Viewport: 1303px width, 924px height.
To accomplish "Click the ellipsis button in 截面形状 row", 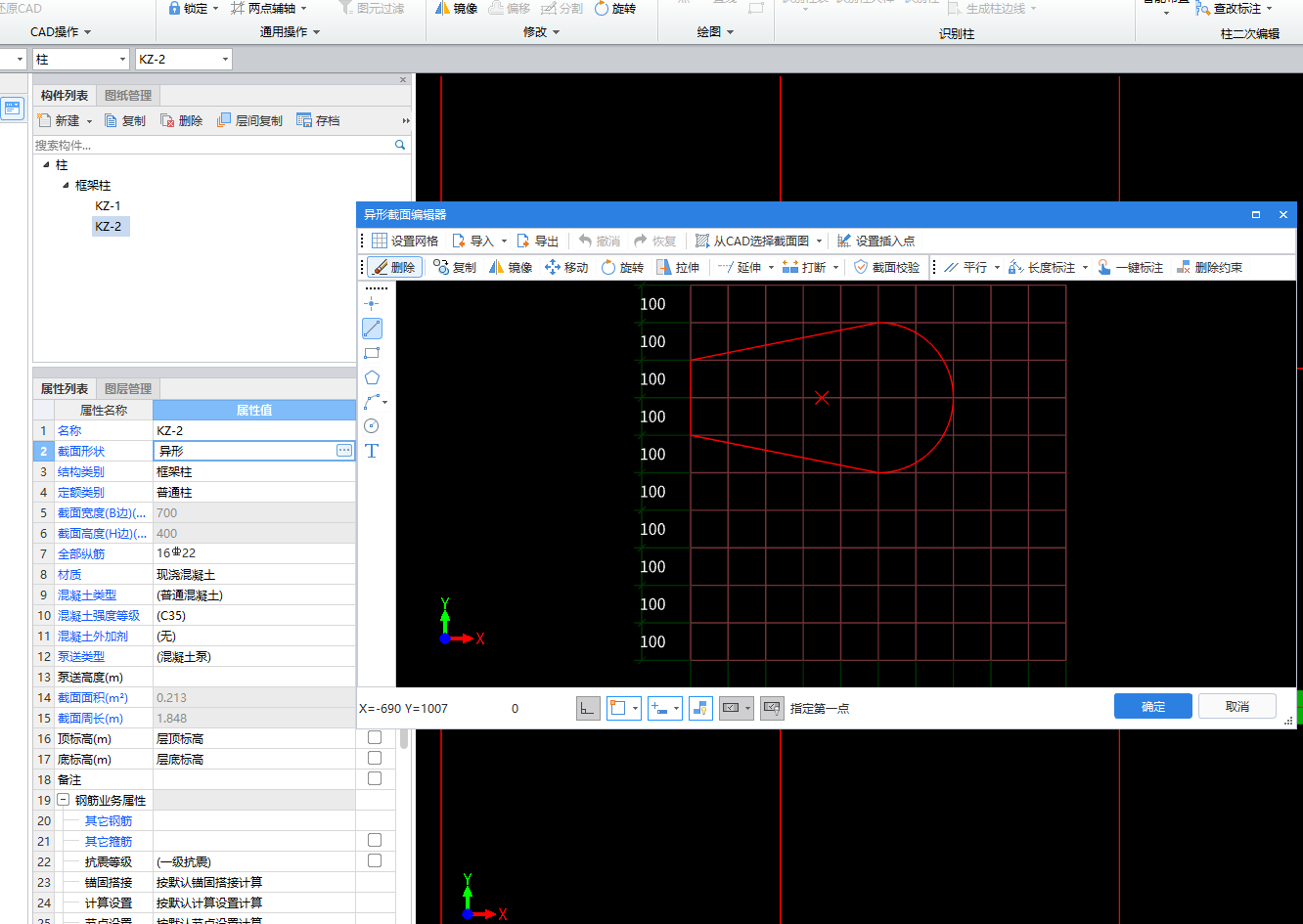I will point(344,450).
